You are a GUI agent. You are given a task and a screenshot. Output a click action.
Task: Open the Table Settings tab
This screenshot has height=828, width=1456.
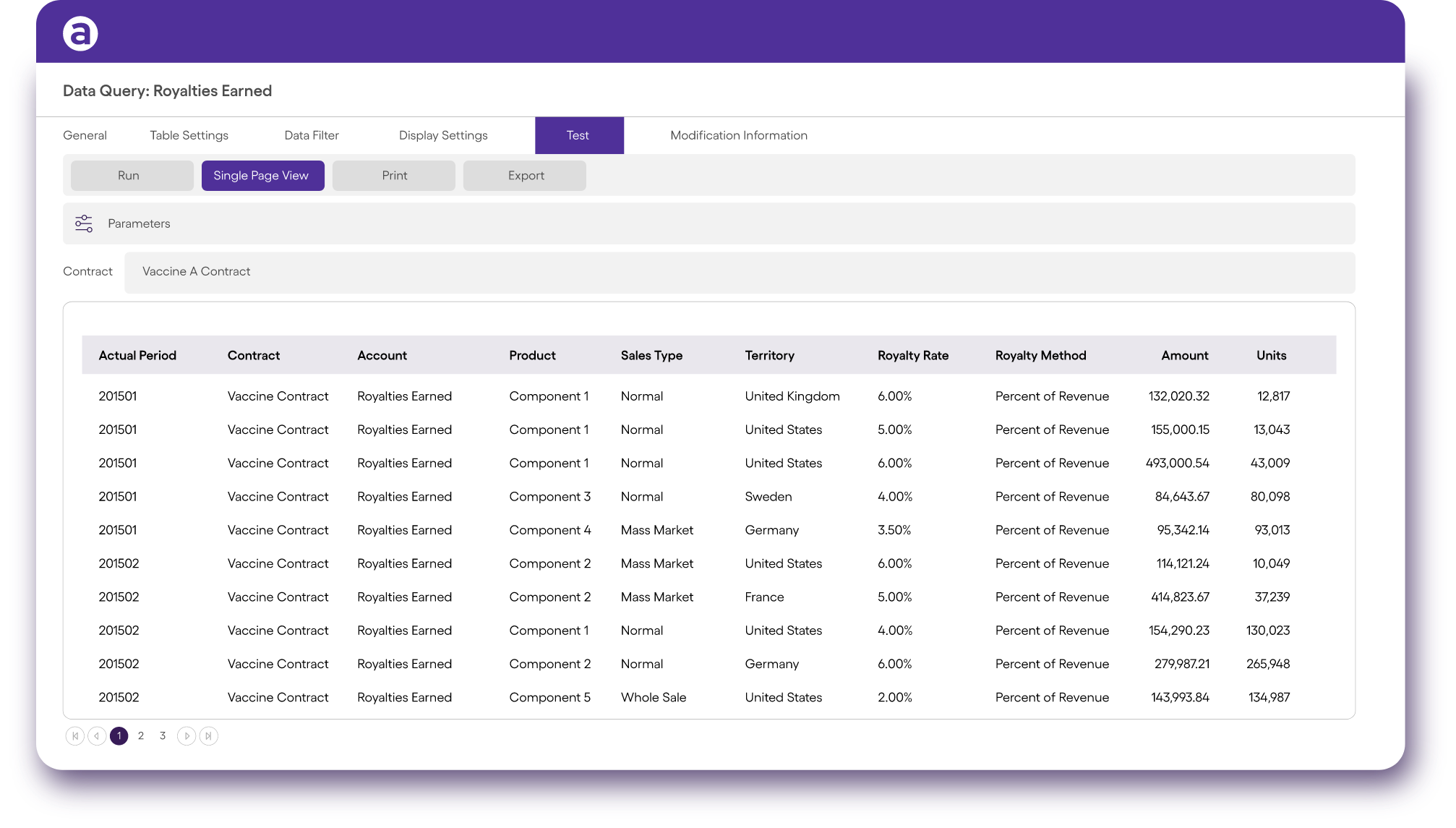(x=189, y=135)
